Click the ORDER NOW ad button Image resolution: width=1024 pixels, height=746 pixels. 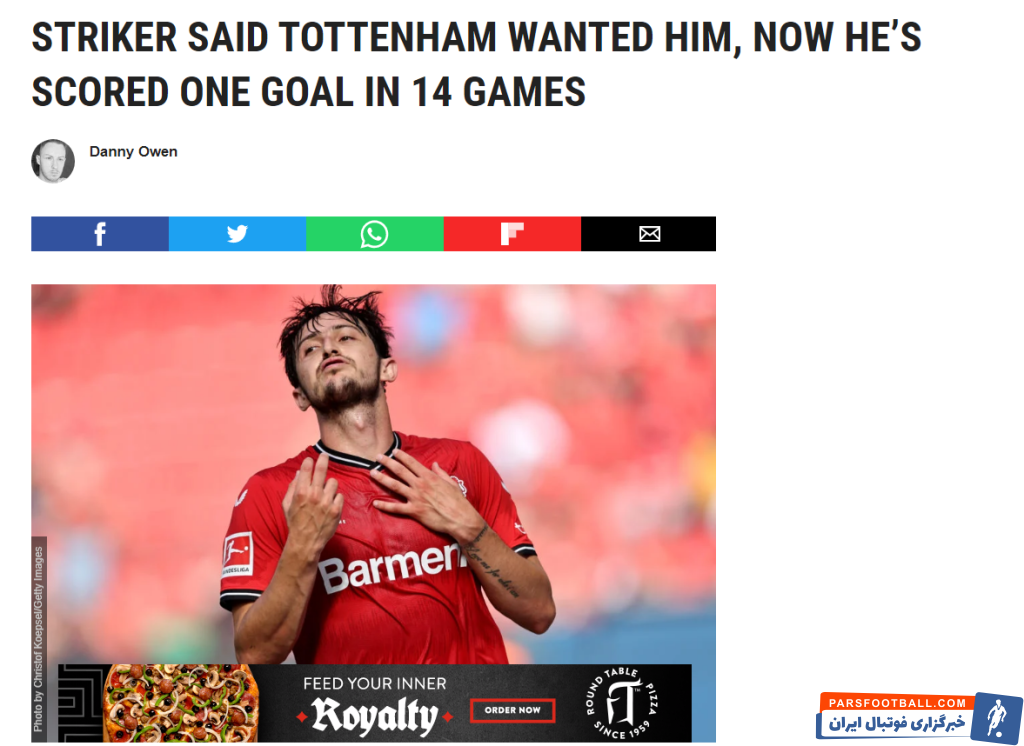513,710
